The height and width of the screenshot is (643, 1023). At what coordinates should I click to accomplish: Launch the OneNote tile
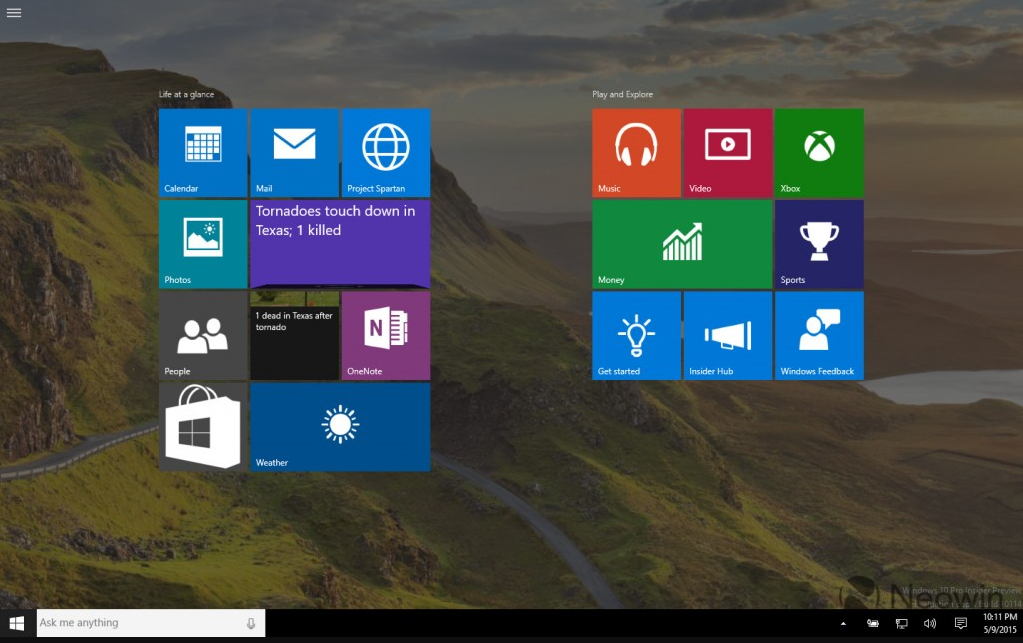click(386, 335)
